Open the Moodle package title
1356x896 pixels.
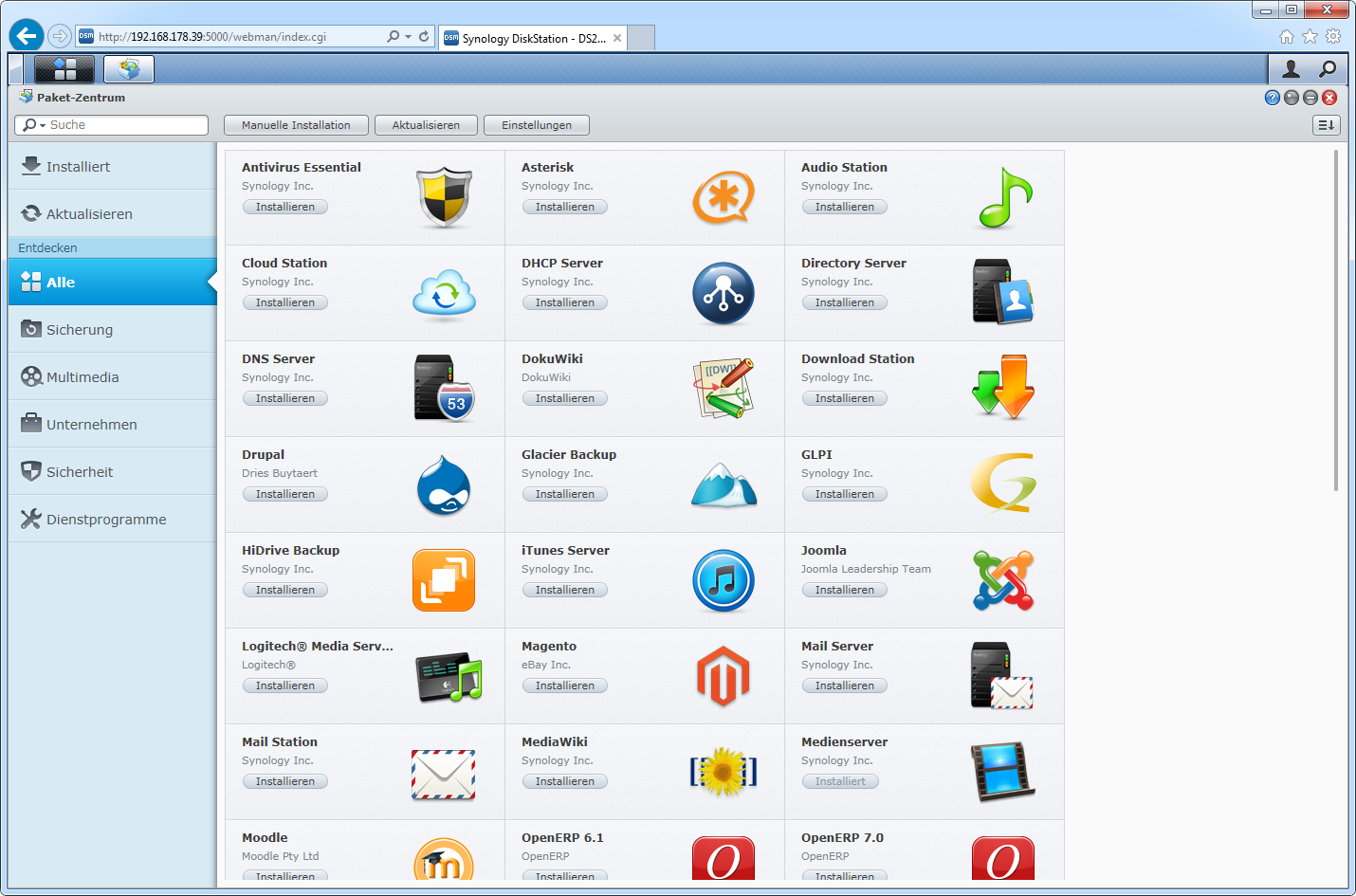pyautogui.click(x=265, y=837)
